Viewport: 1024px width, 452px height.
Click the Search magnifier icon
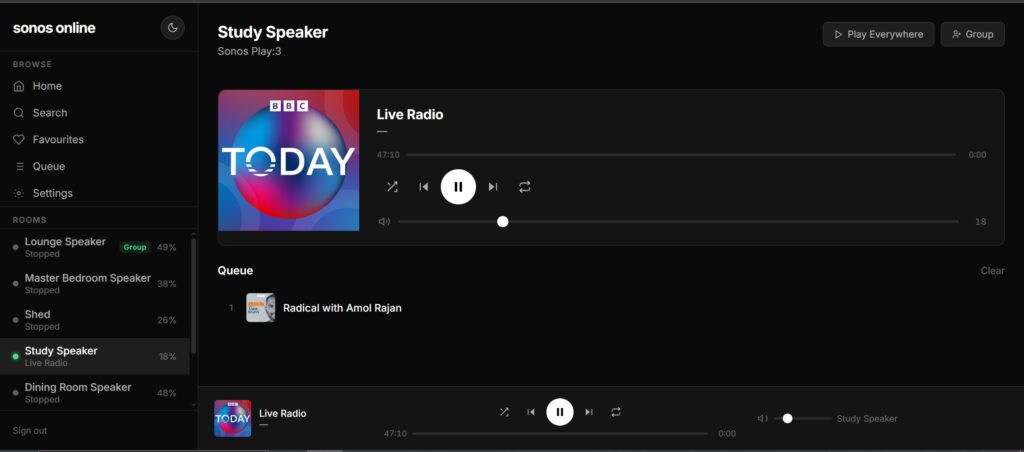[19, 113]
